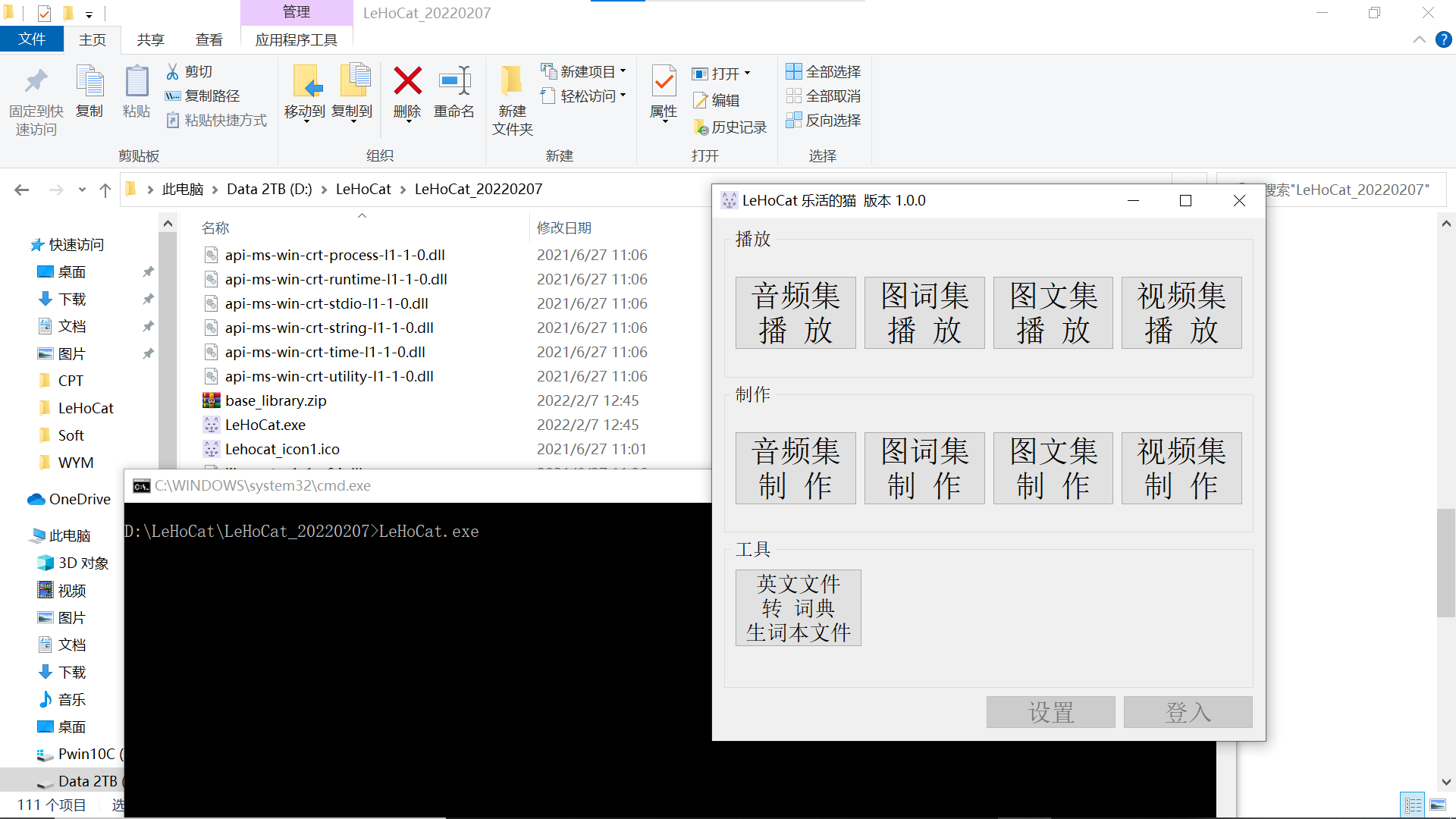Click the 历史记录 (History) icon
Image resolution: width=1456 pixels, height=819 pixels.
pyautogui.click(x=730, y=127)
